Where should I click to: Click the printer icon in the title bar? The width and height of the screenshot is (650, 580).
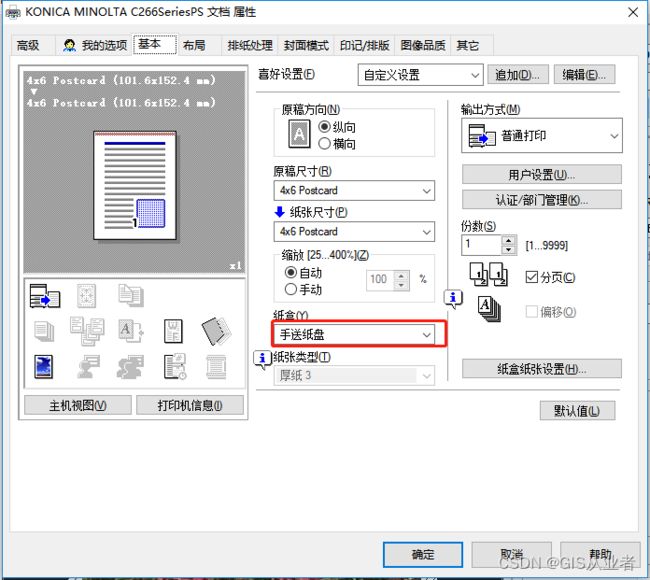(12, 12)
